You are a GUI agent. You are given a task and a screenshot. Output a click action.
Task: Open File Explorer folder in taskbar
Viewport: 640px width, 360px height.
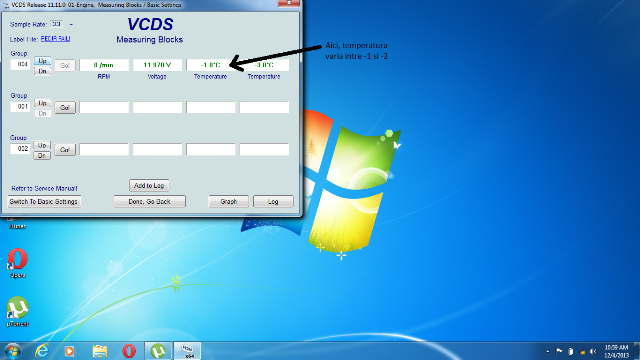click(x=100, y=351)
